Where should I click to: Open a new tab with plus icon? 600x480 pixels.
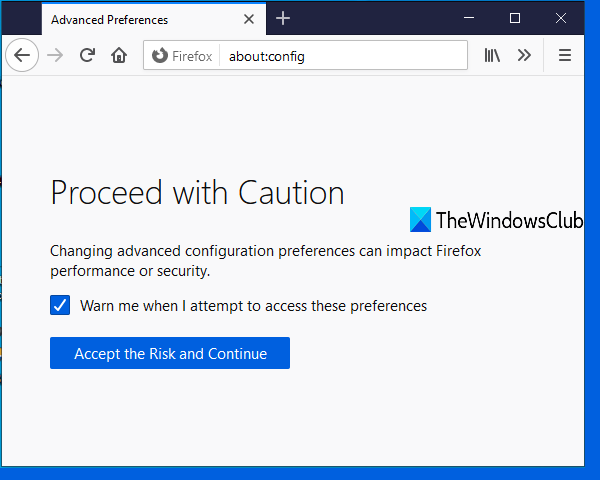(283, 19)
